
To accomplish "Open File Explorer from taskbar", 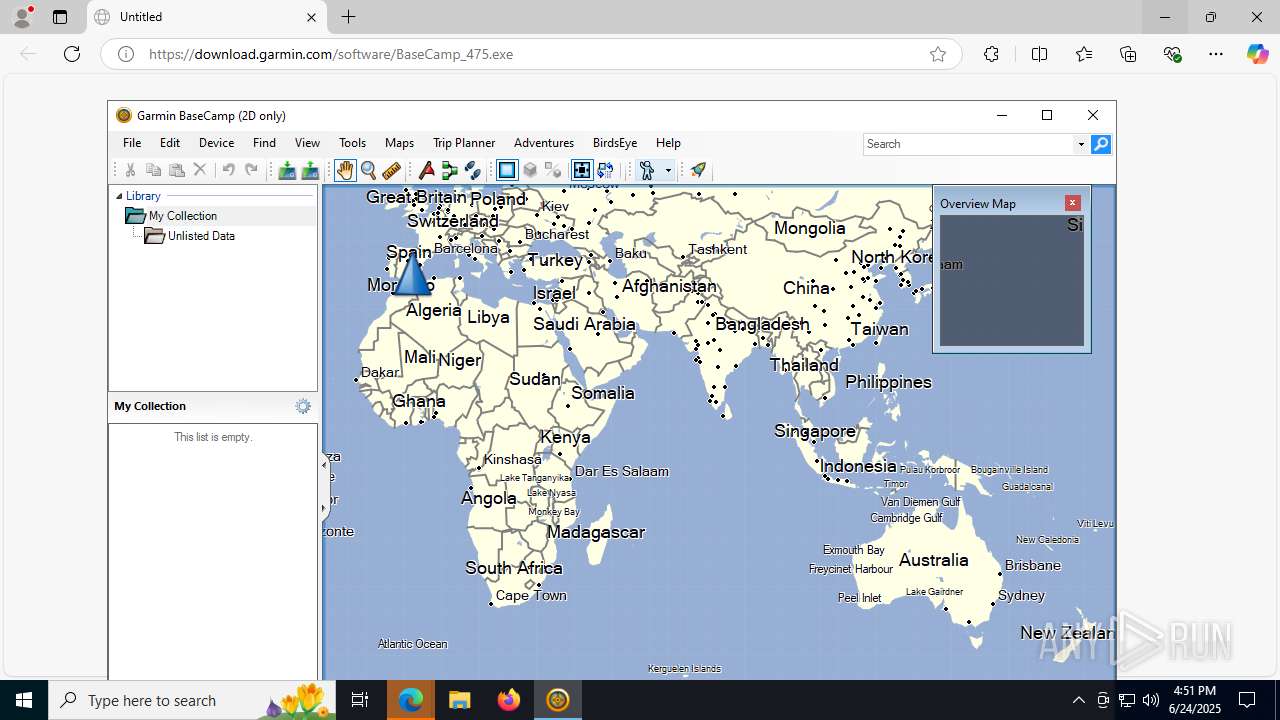I will point(460,700).
